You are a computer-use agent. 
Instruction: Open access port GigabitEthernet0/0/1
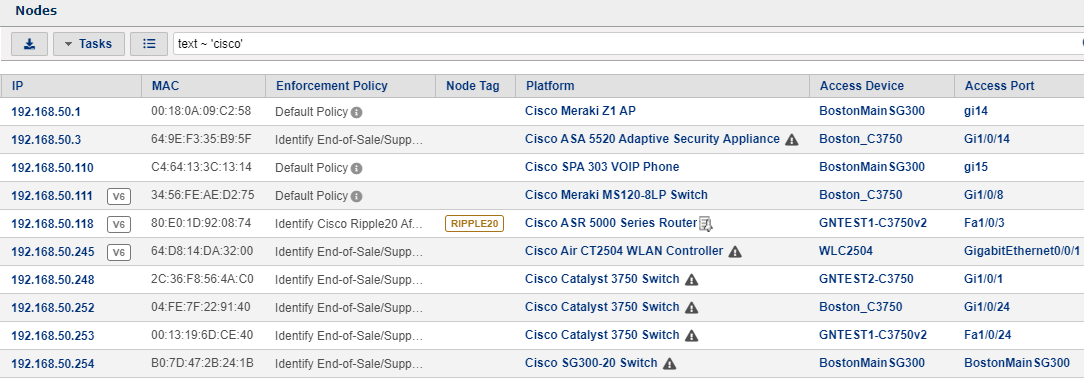click(1022, 251)
